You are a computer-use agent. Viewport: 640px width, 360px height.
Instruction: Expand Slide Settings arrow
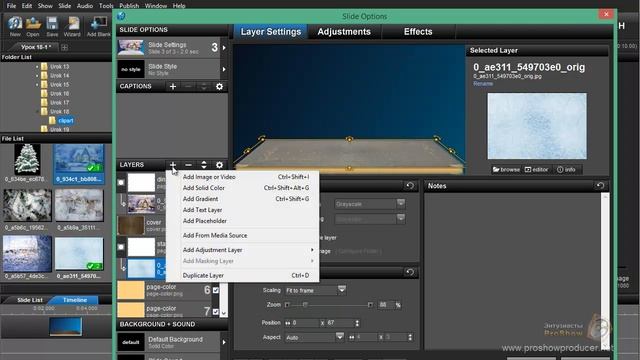(224, 48)
